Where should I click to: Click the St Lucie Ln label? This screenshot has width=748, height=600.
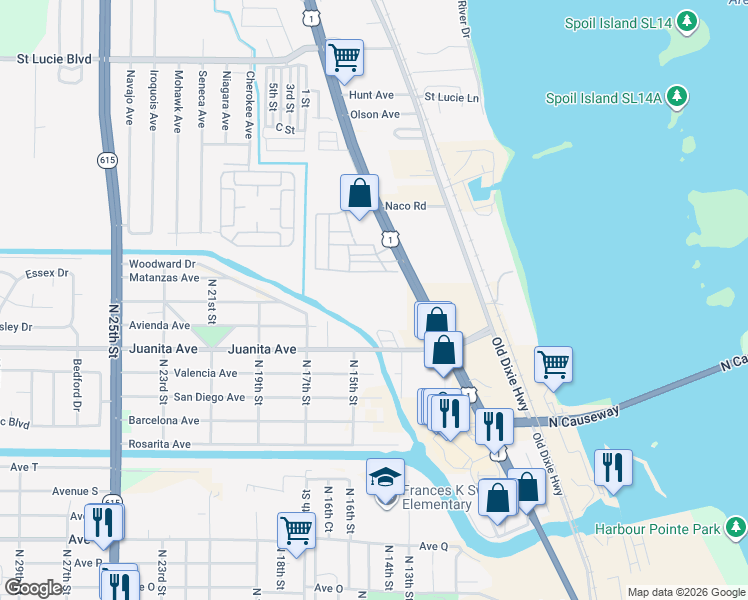pyautogui.click(x=451, y=97)
